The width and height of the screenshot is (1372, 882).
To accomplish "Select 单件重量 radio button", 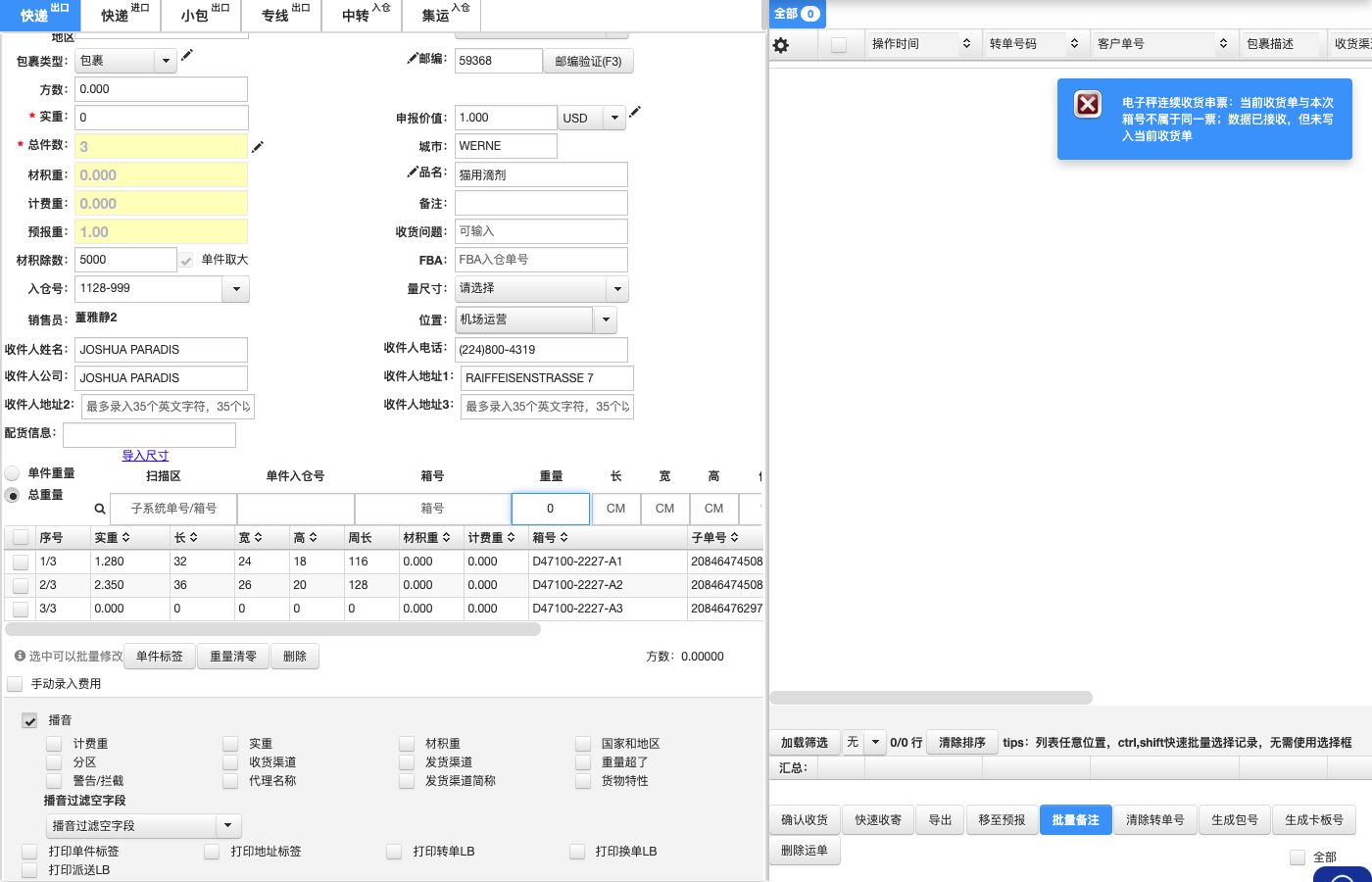I will 13,473.
